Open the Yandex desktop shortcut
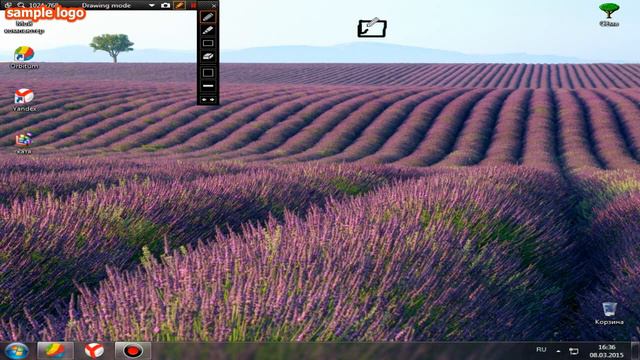The height and width of the screenshot is (360, 640). tap(24, 100)
